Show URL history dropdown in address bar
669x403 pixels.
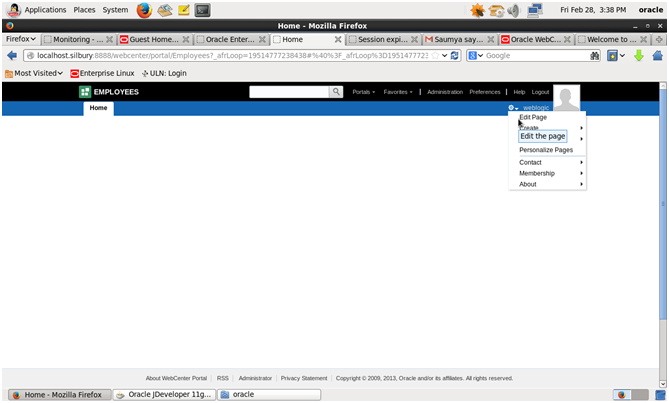(x=445, y=55)
